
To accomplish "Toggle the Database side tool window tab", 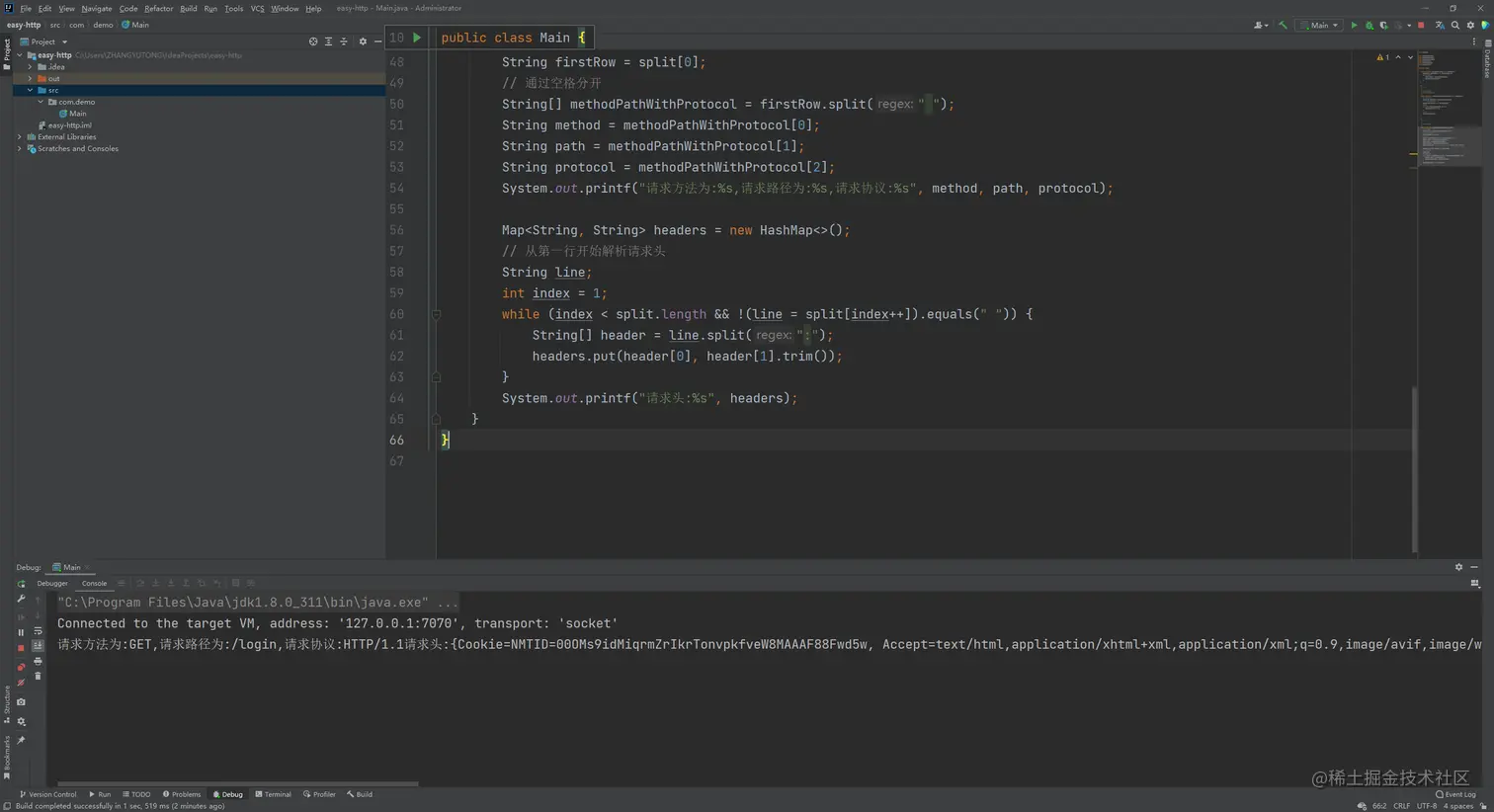I will pyautogui.click(x=1487, y=57).
